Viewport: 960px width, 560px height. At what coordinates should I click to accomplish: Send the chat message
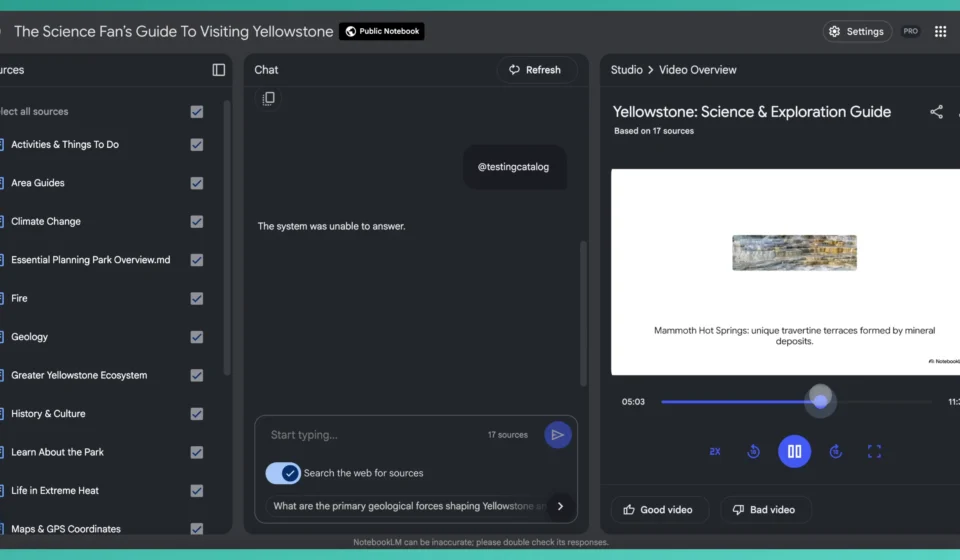point(557,435)
